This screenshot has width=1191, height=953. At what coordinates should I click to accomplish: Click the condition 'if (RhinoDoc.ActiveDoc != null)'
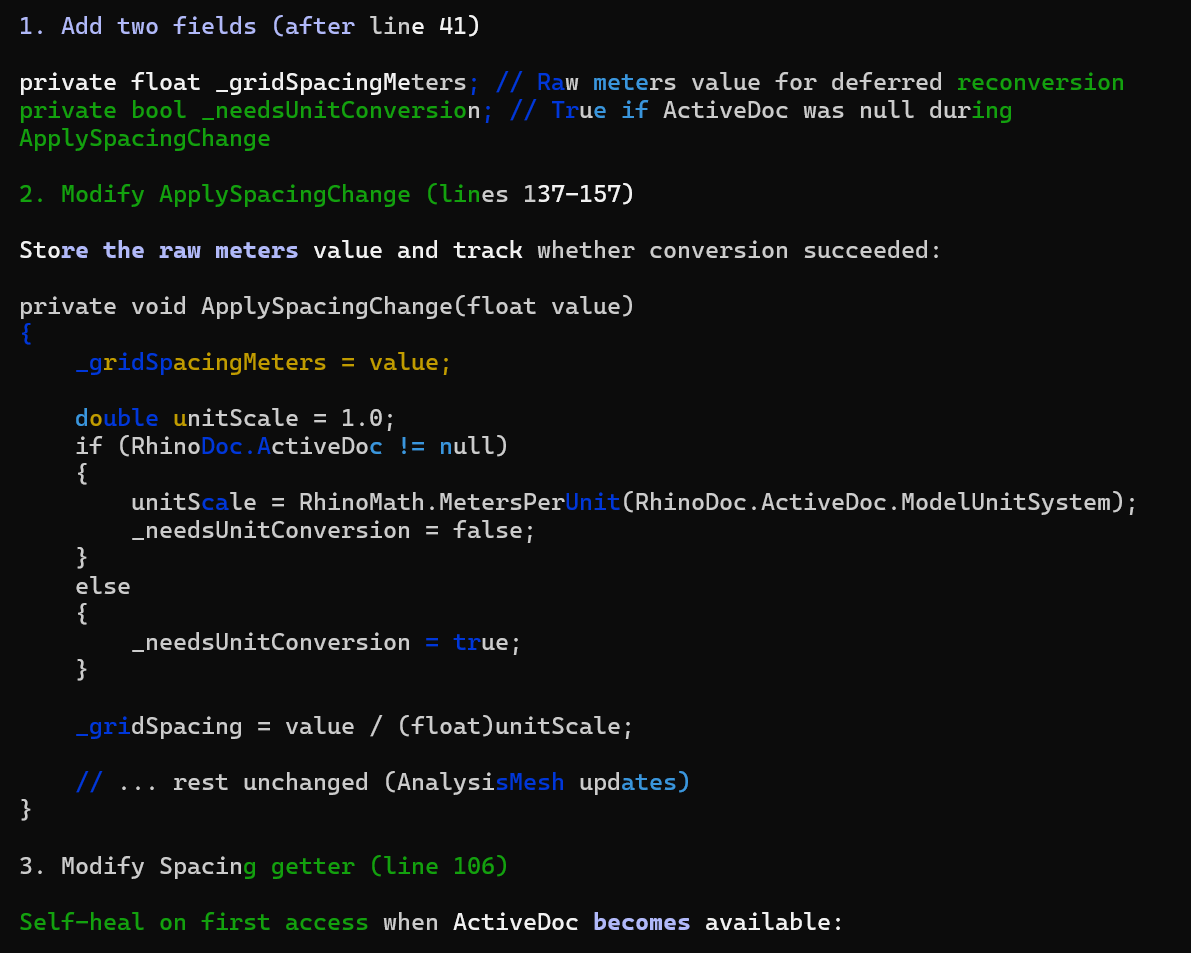pyautogui.click(x=291, y=446)
